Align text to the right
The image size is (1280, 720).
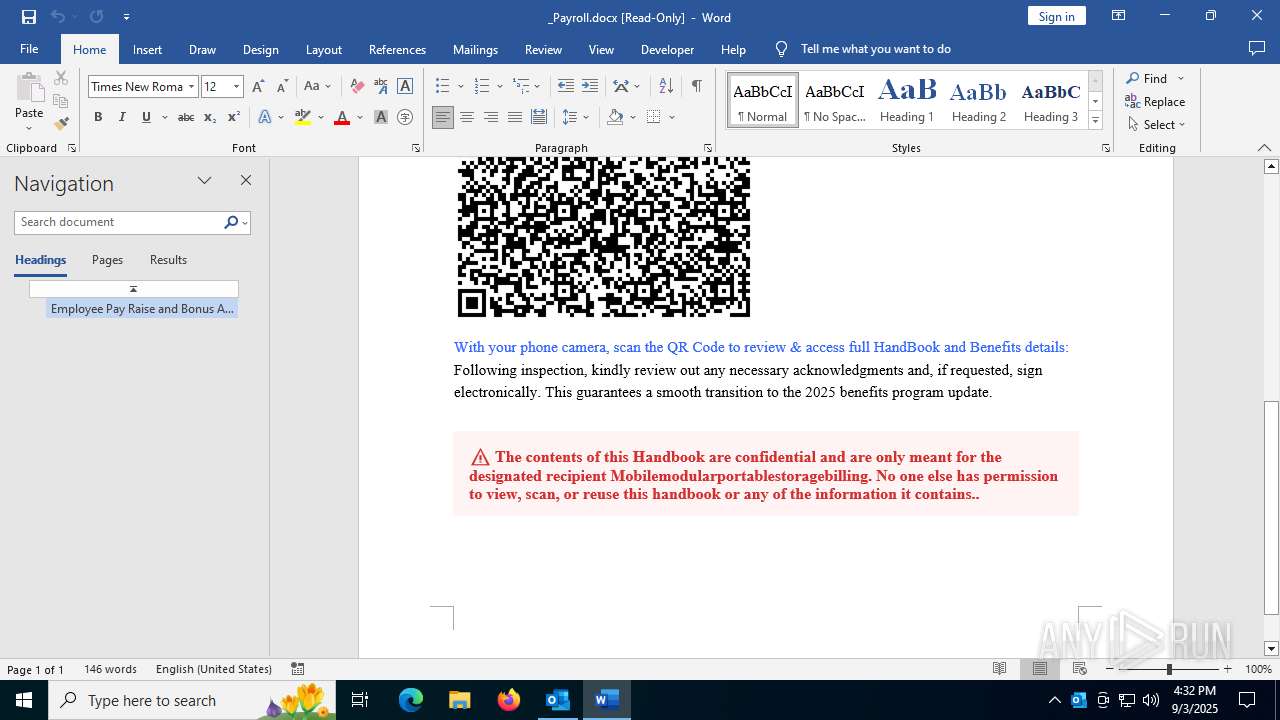point(491,117)
